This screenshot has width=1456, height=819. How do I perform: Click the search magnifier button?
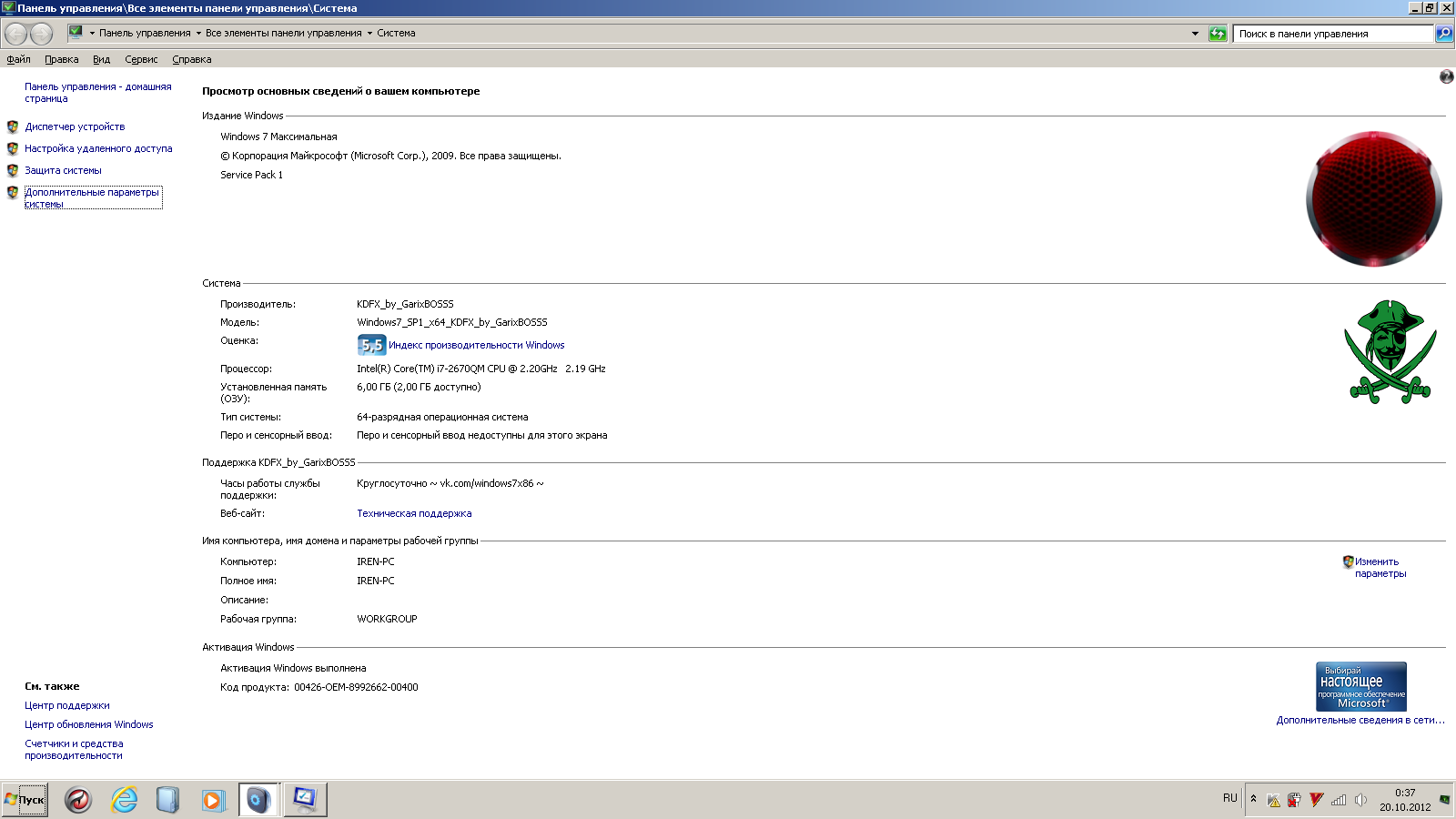pos(1444,34)
